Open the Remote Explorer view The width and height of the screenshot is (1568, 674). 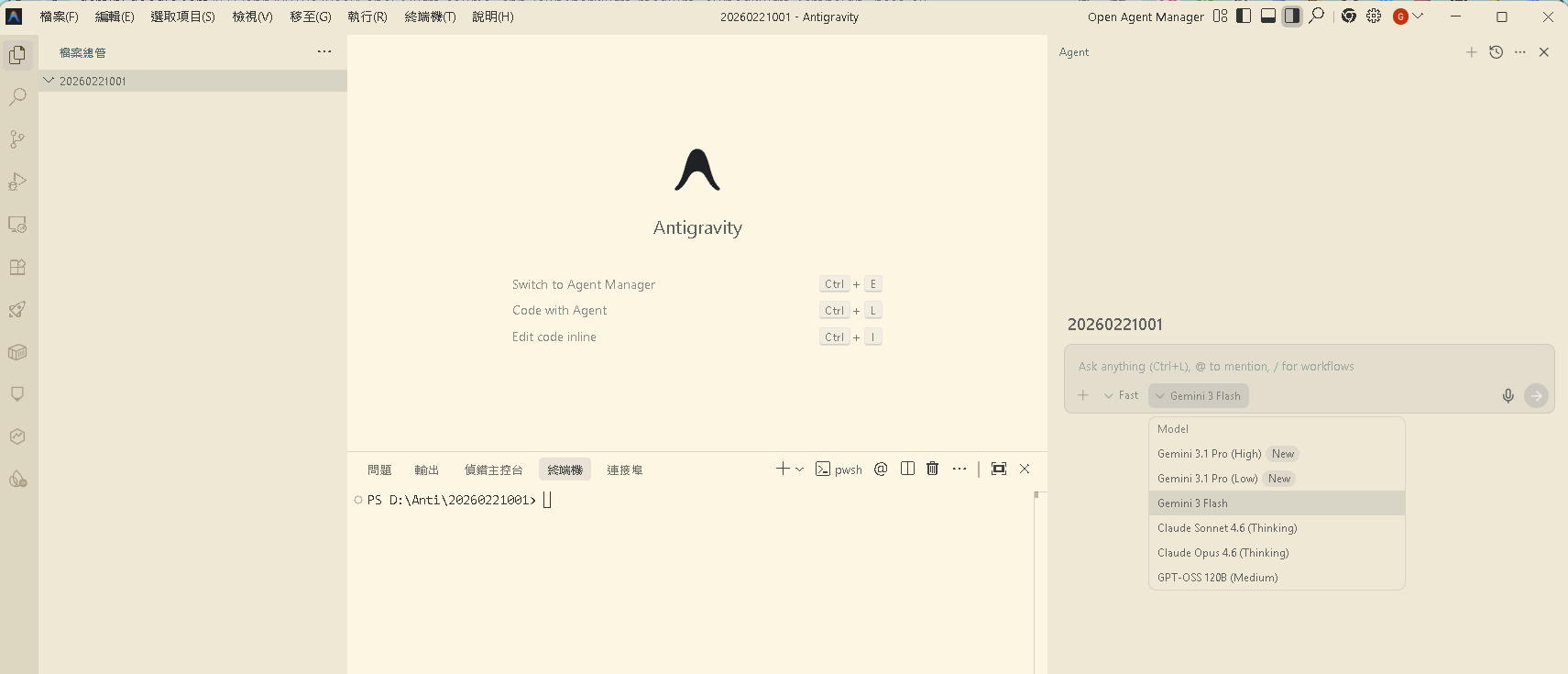click(17, 225)
